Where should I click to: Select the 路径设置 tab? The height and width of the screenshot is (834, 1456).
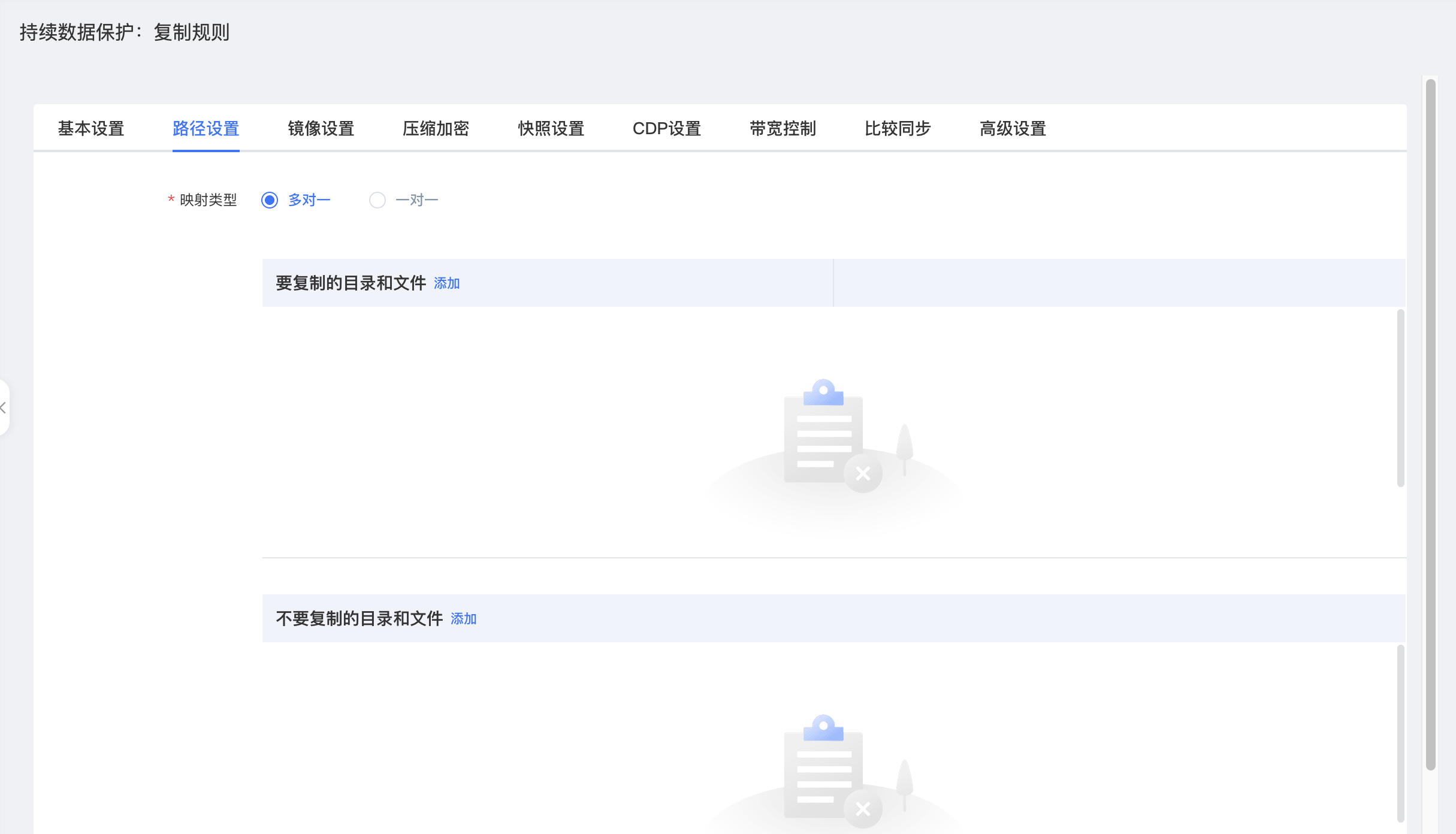pos(206,128)
